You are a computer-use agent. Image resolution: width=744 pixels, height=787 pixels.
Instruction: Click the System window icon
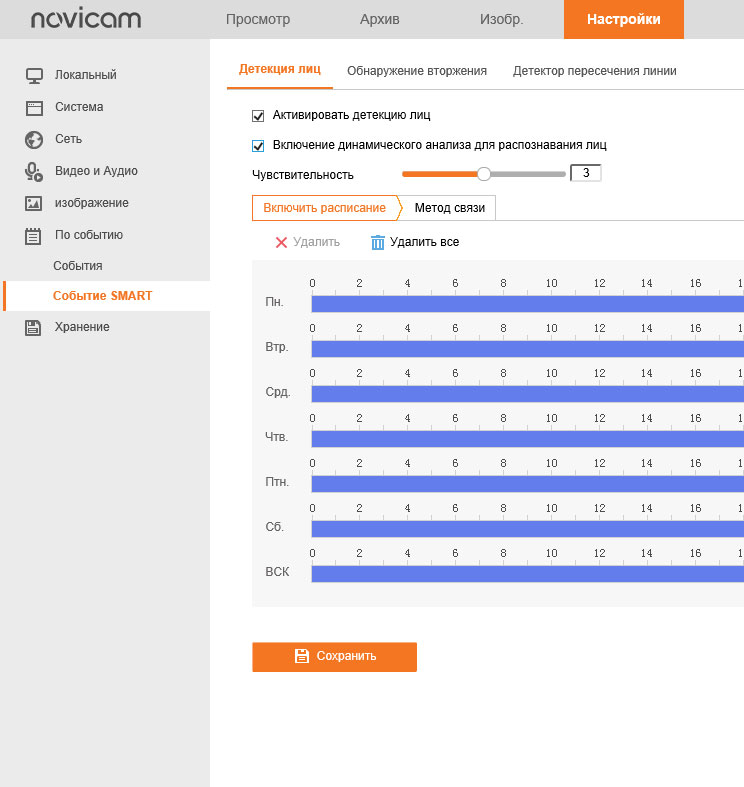click(34, 107)
